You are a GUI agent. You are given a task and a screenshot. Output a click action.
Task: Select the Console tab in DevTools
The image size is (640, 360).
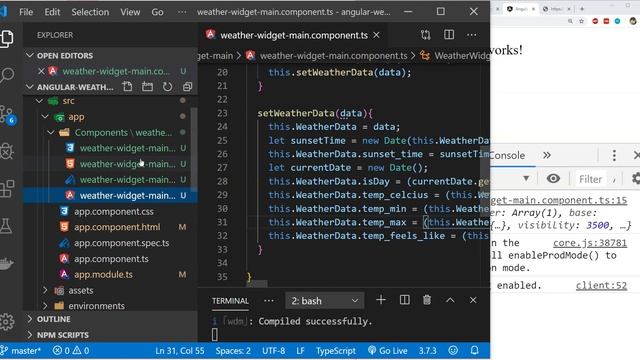pyautogui.click(x=507, y=155)
